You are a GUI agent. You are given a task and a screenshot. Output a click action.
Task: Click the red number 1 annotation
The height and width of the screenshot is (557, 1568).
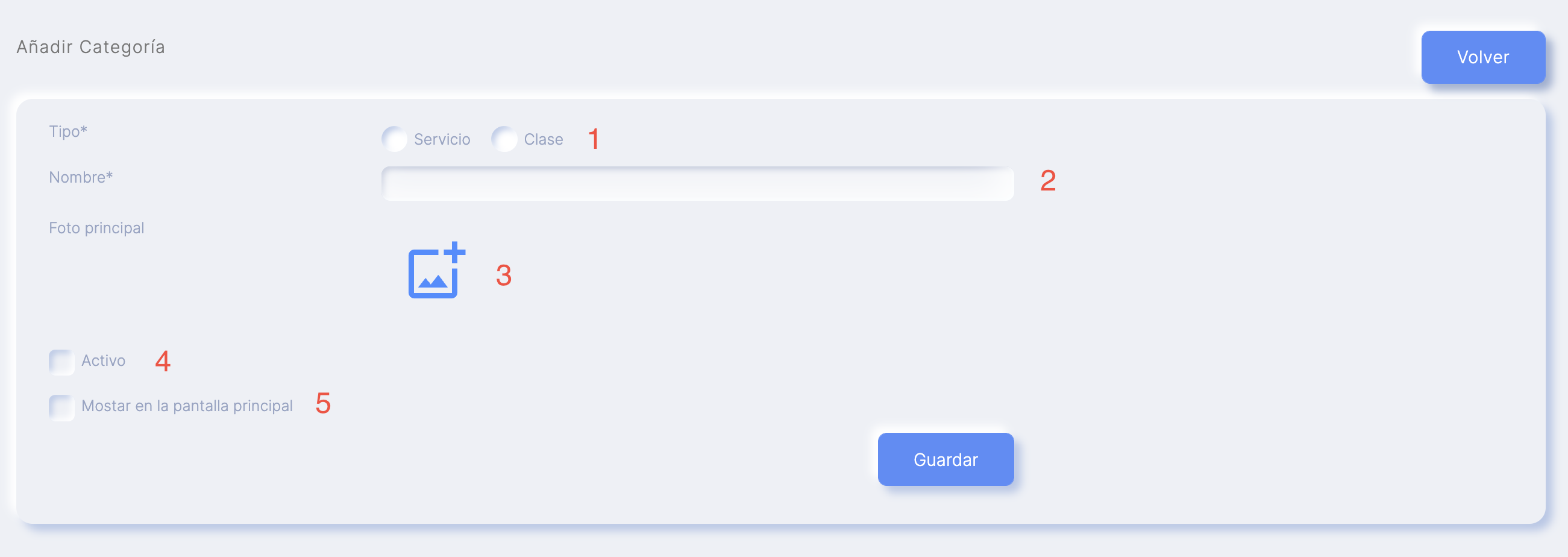[594, 139]
